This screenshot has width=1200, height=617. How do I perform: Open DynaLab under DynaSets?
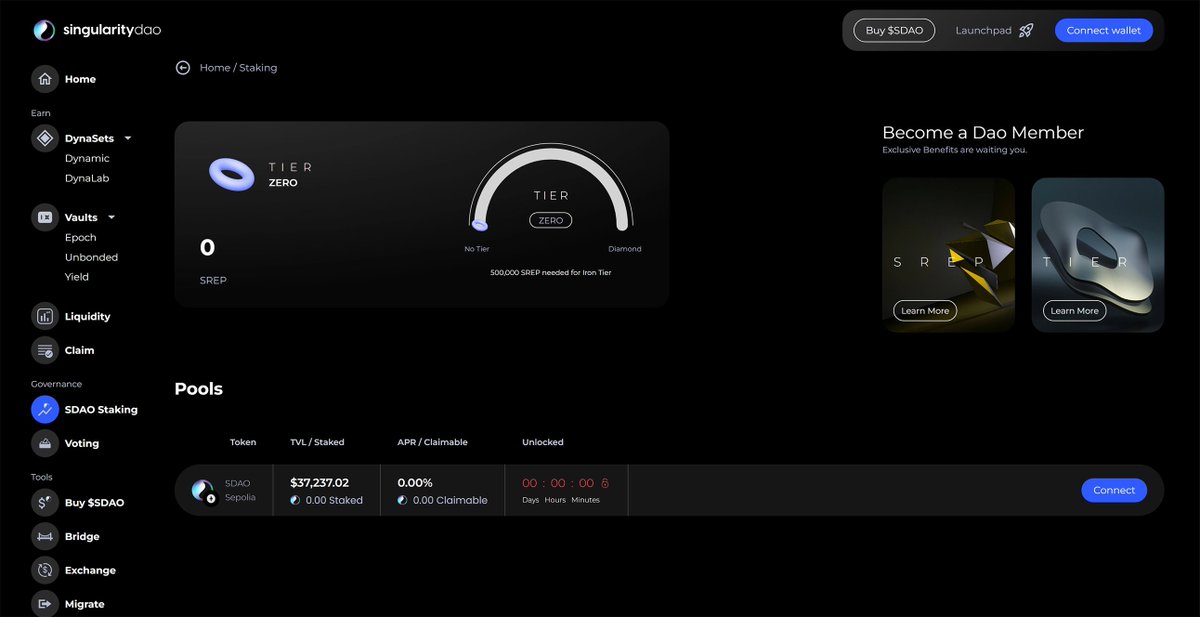(87, 178)
